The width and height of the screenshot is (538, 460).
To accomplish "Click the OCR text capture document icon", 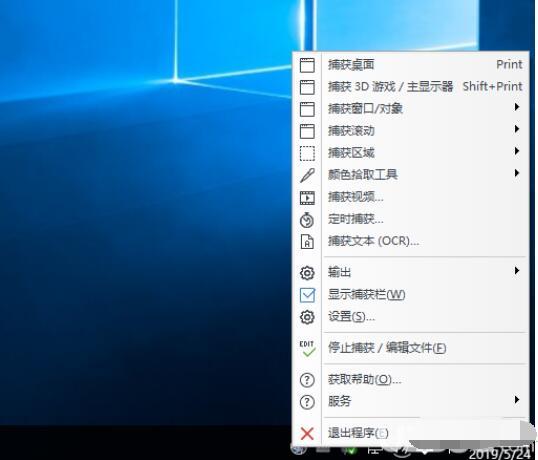I will pos(307,241).
